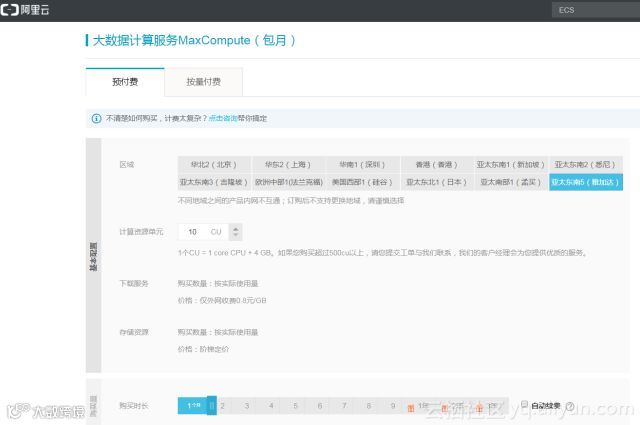This screenshot has width=640, height=425.
Task: Select the 1-year duration with gift icon
Action: pos(418,407)
